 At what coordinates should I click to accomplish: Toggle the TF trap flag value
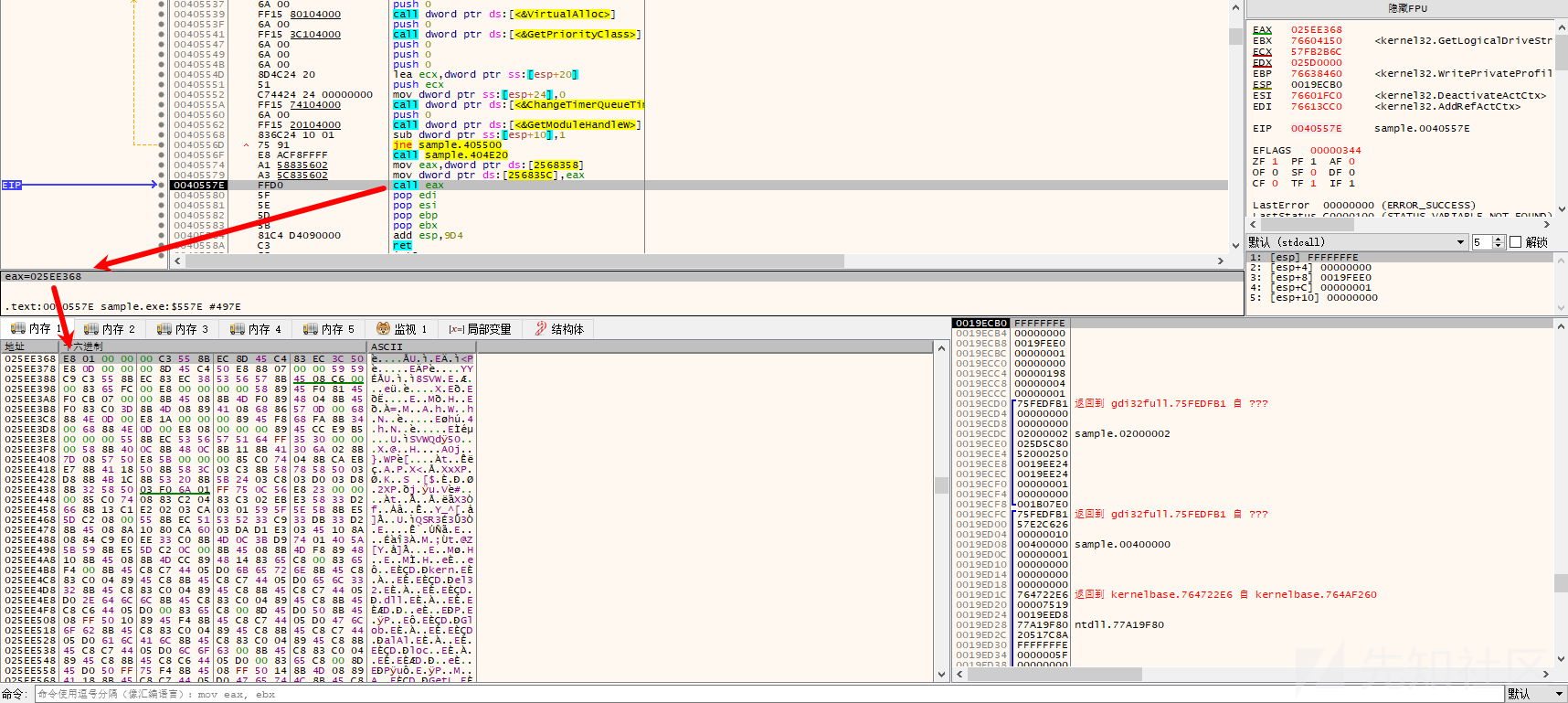1313,184
